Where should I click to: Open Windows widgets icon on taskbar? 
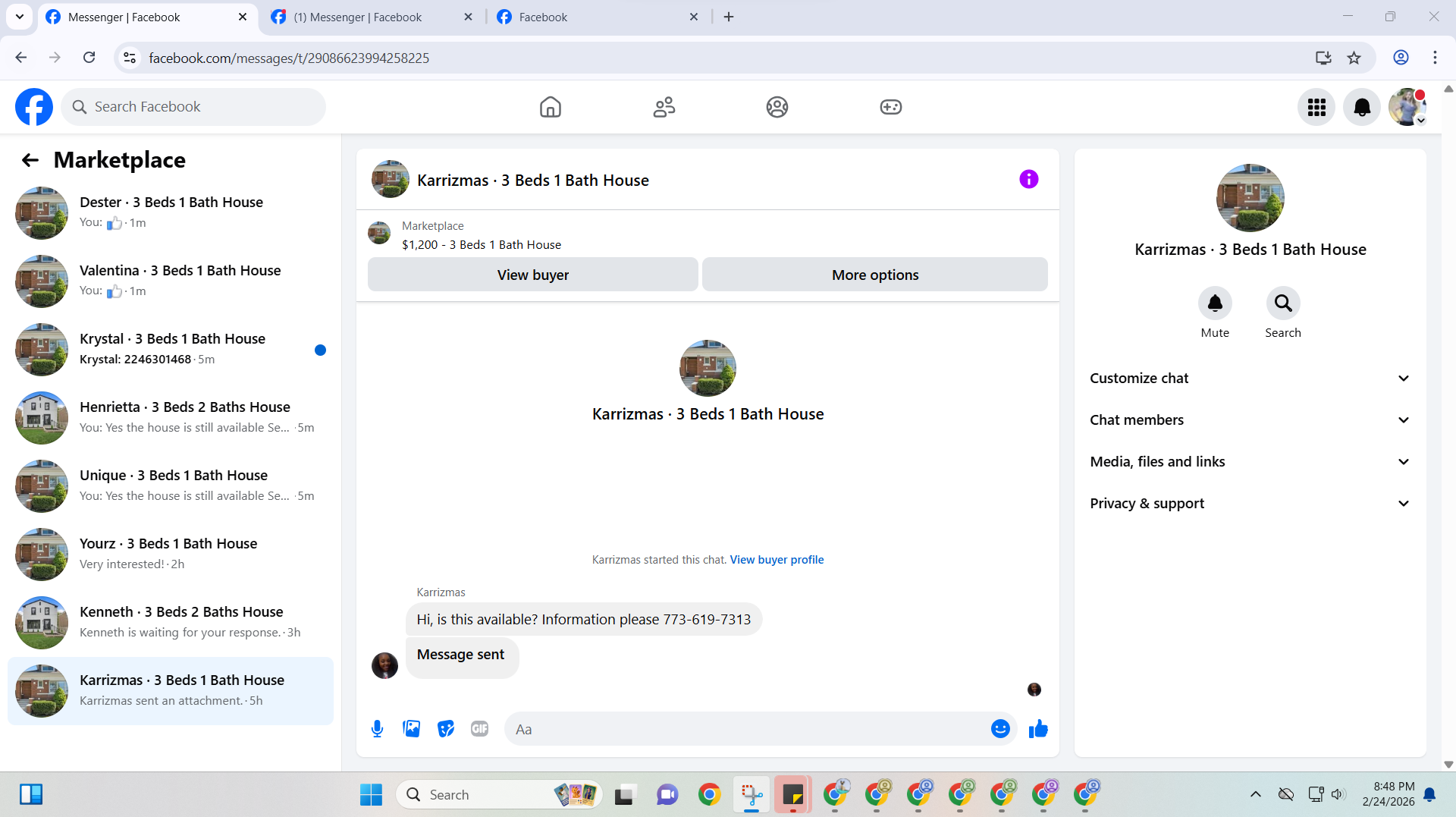[x=31, y=794]
